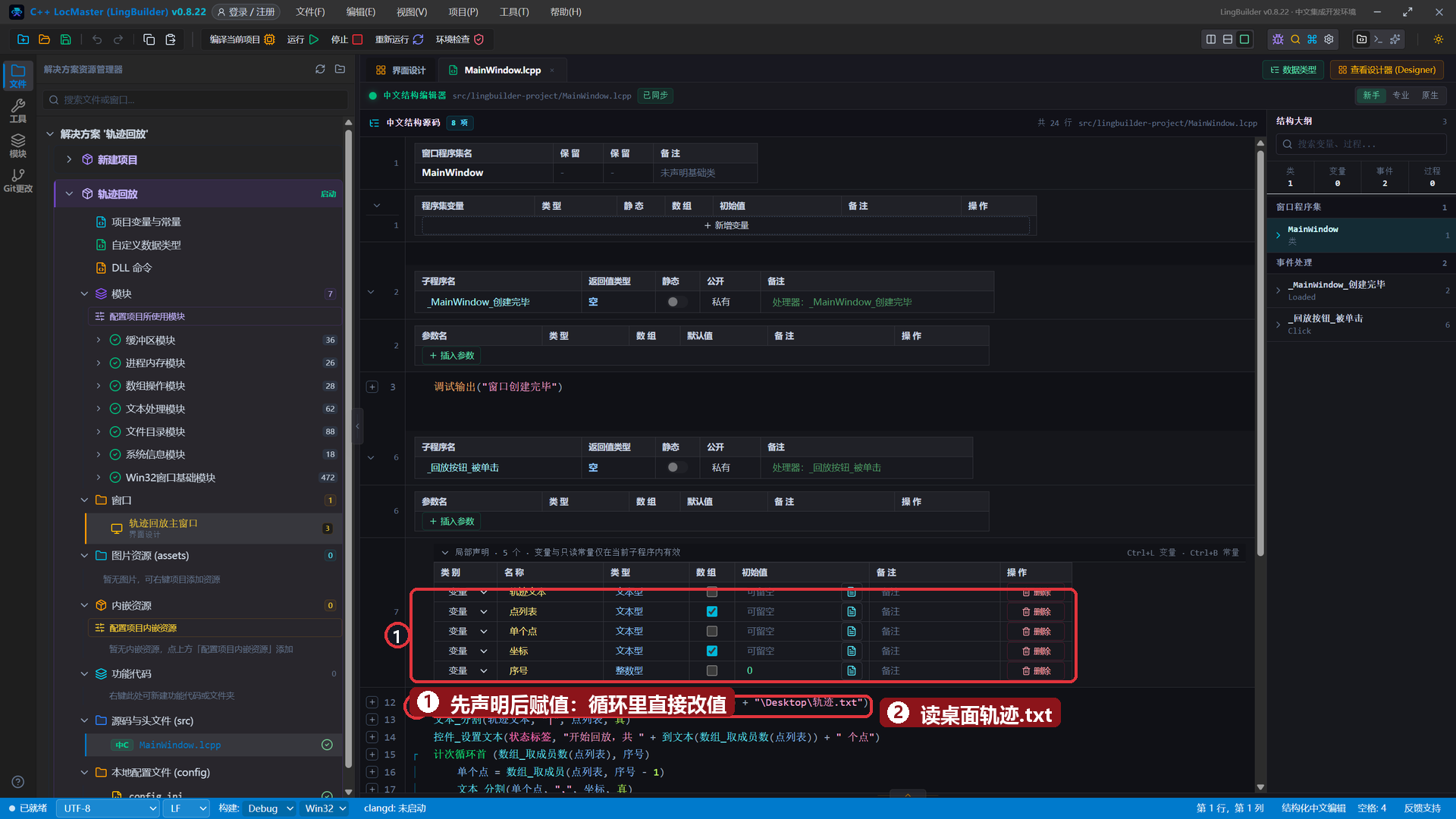The image size is (1456, 819).
Task: Collapse the 模块 tree section
Action: (84, 293)
